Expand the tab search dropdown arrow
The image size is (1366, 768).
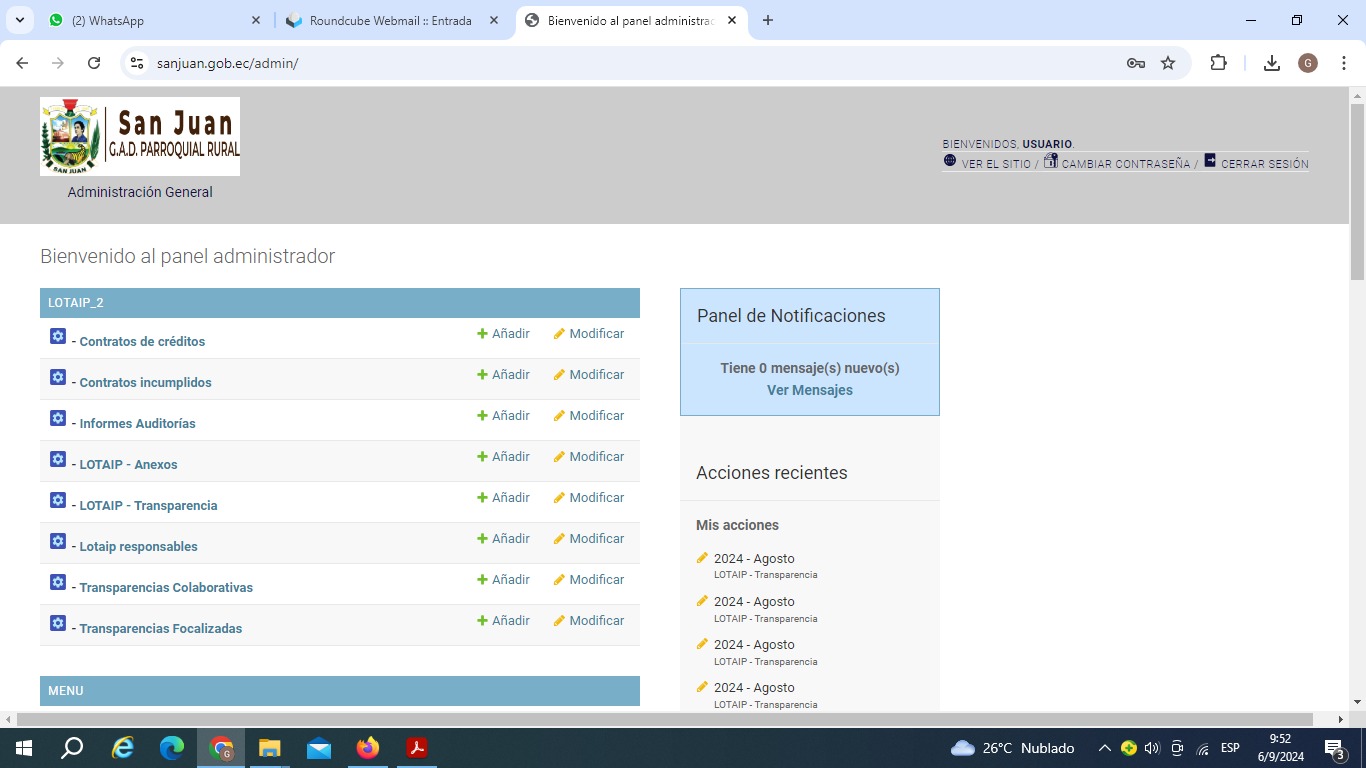pyautogui.click(x=19, y=20)
